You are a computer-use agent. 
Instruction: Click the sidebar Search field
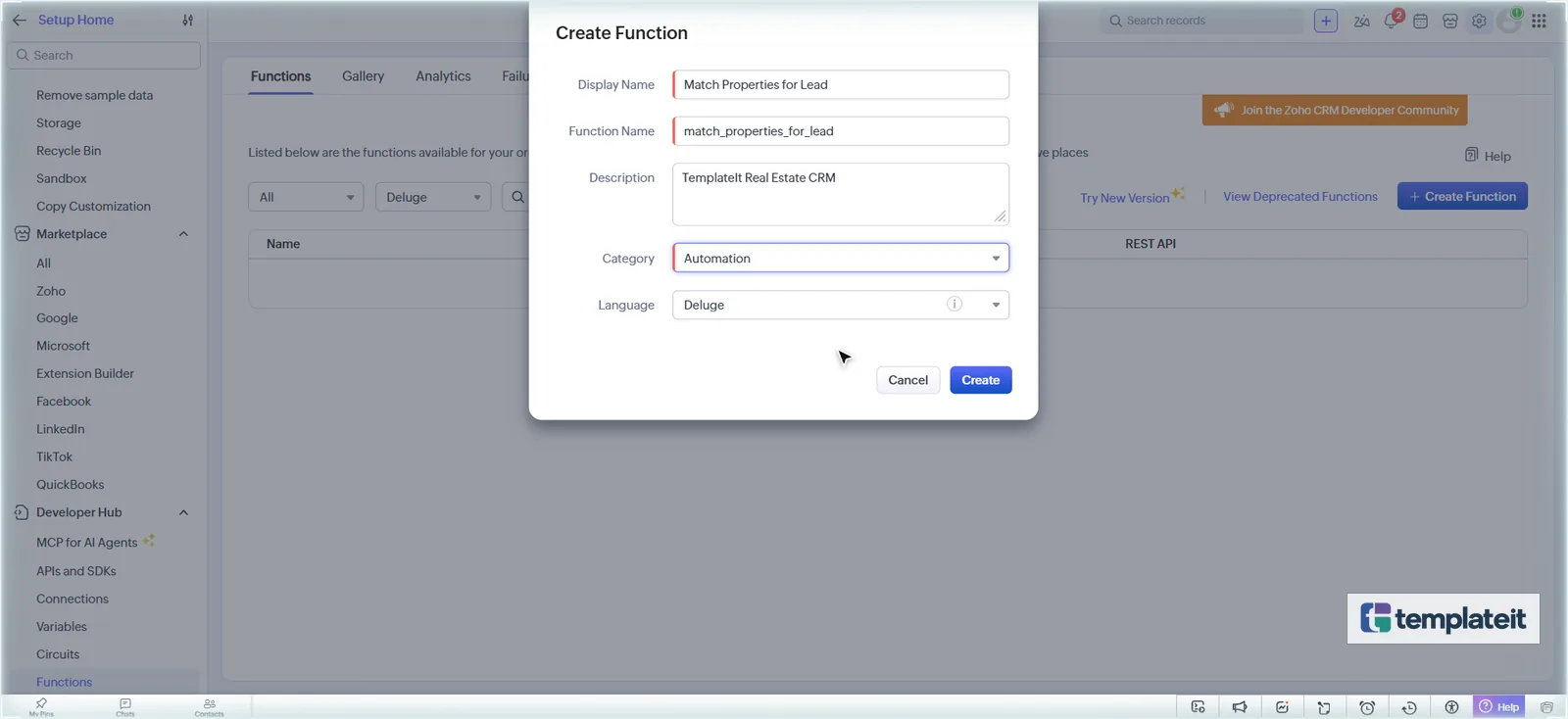point(104,55)
